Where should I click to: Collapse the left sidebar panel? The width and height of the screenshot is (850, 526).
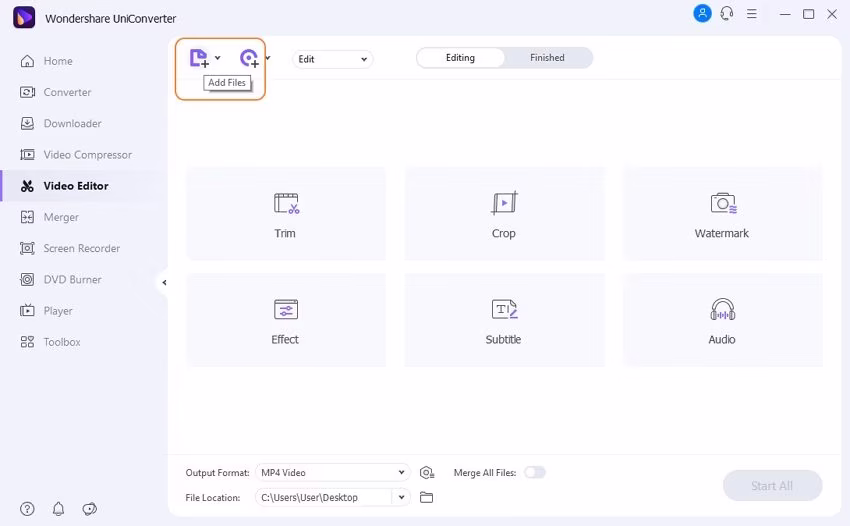pyautogui.click(x=164, y=282)
